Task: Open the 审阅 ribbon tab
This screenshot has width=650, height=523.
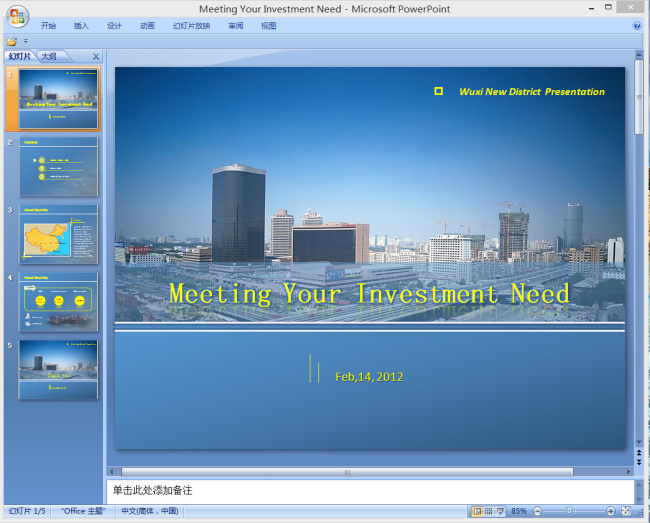Action: point(235,26)
